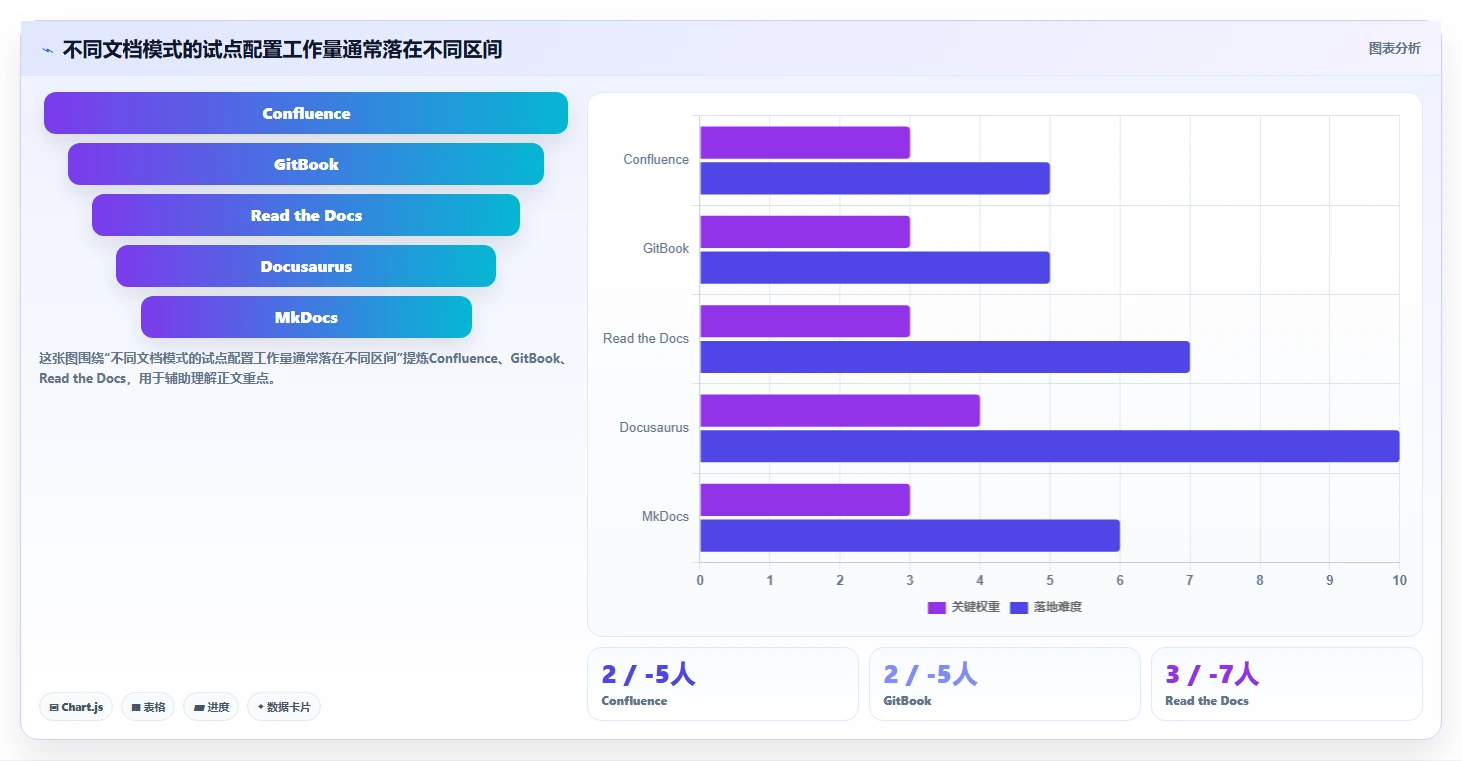Click the Confluence 落地难度 blue bar
Viewport: 1462px width, 761px height.
coord(875,178)
